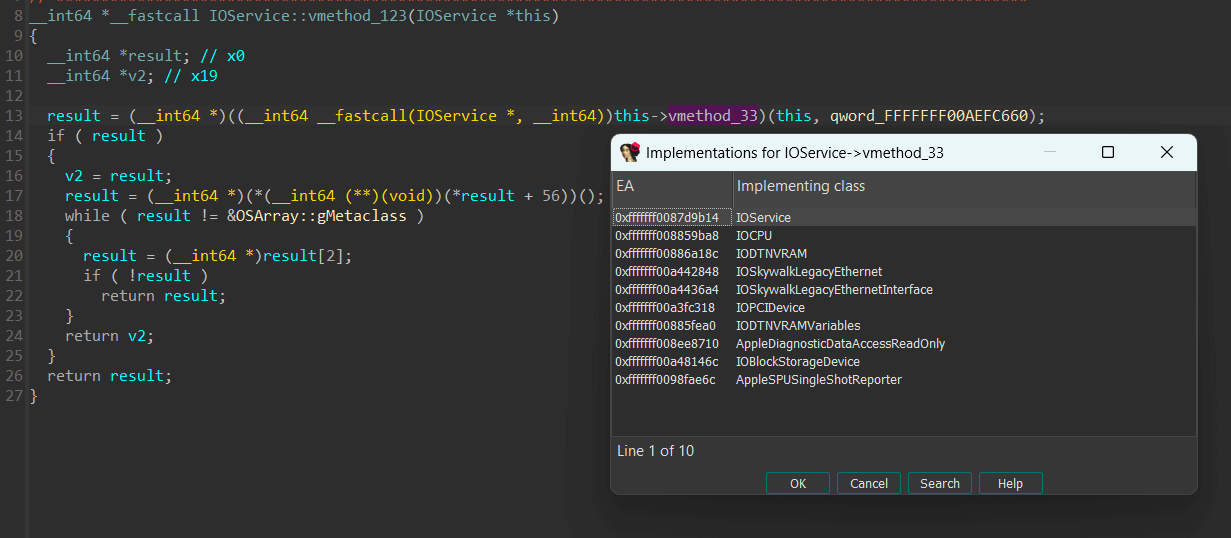
Task: Maximize the Implementations dialog
Action: 1108,152
